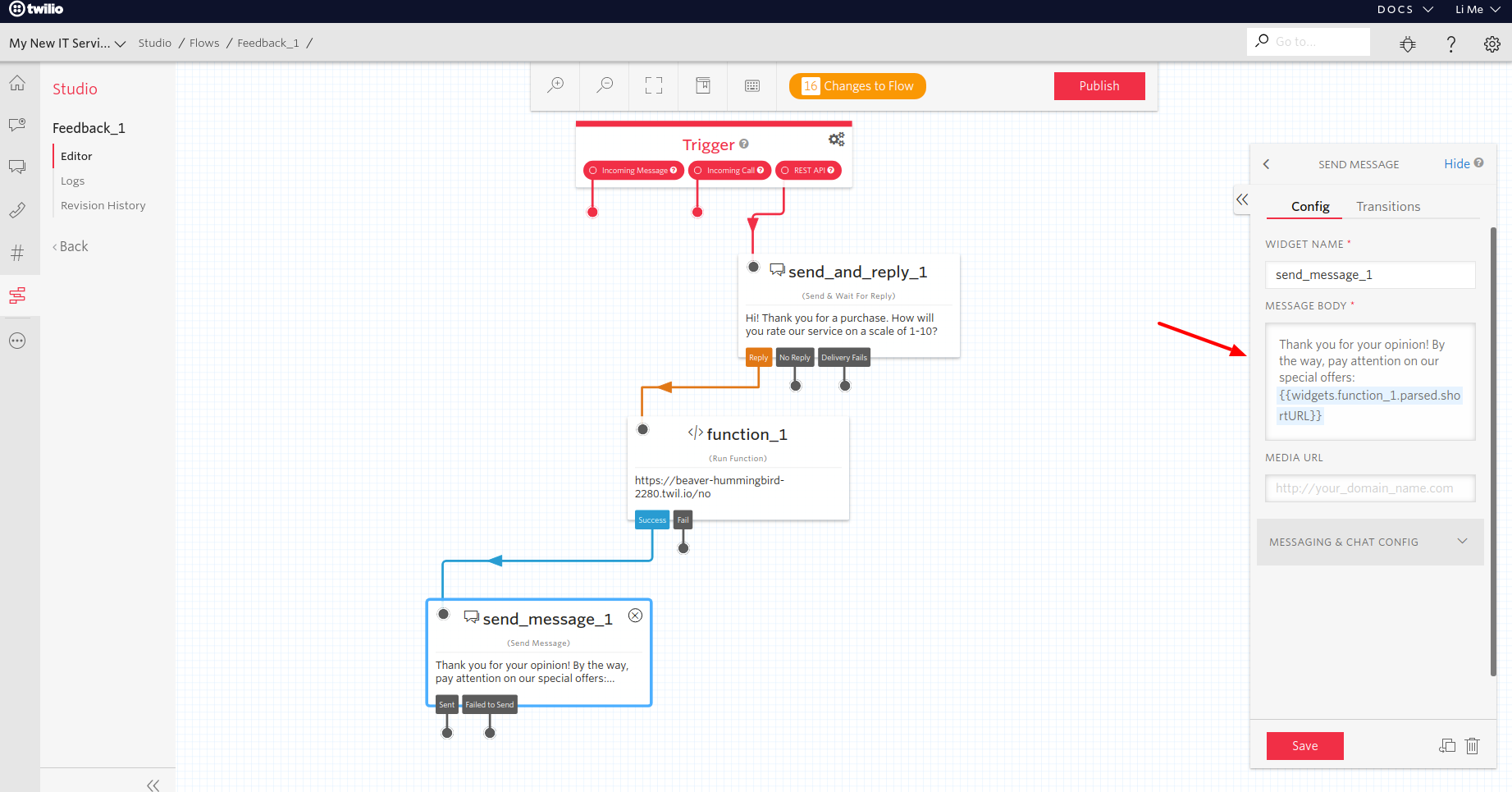The width and height of the screenshot is (1512, 792).
Task: Open the Li Me account dropdown
Action: tap(1474, 10)
